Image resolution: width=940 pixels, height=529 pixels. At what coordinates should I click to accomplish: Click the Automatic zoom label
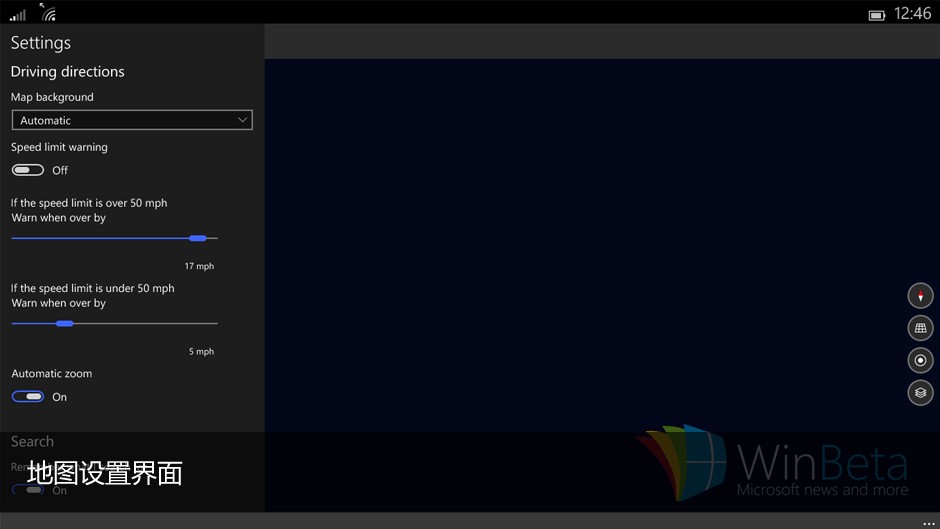click(x=52, y=373)
